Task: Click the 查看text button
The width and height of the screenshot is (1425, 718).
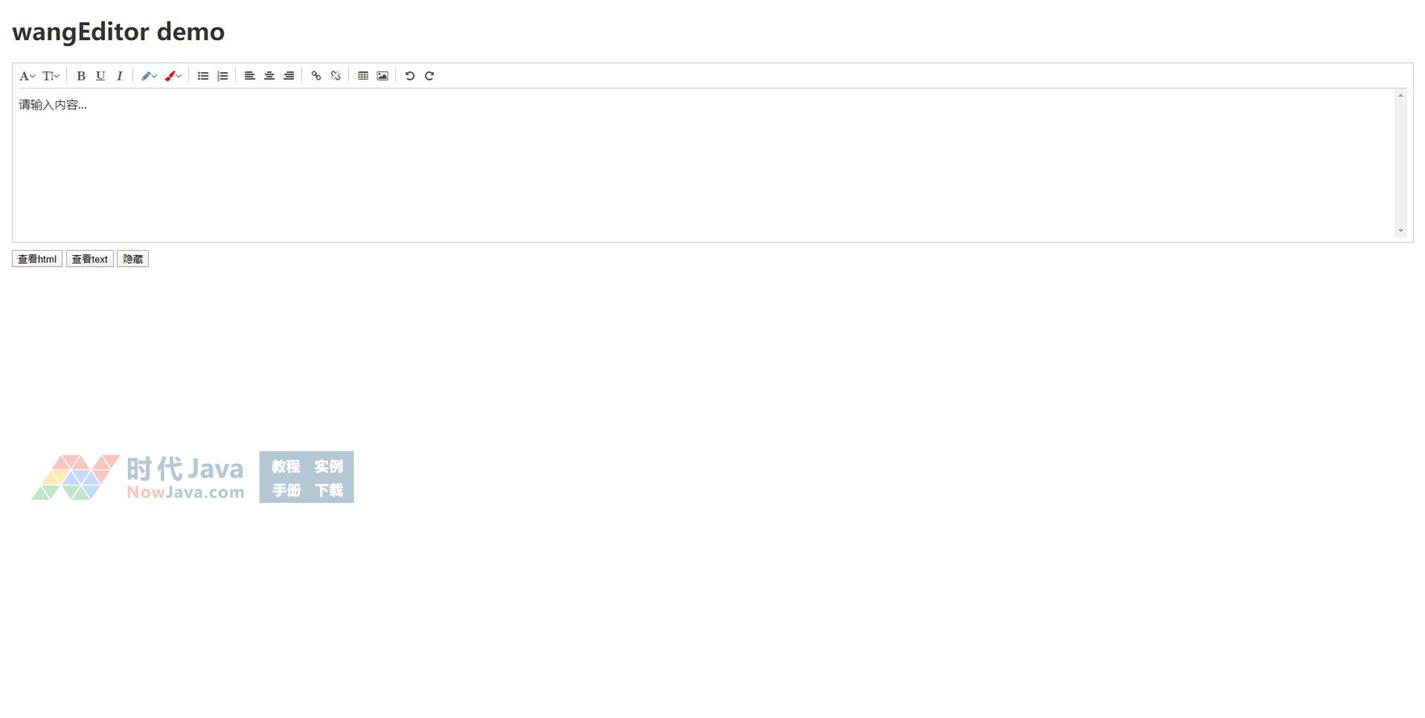Action: 90,259
